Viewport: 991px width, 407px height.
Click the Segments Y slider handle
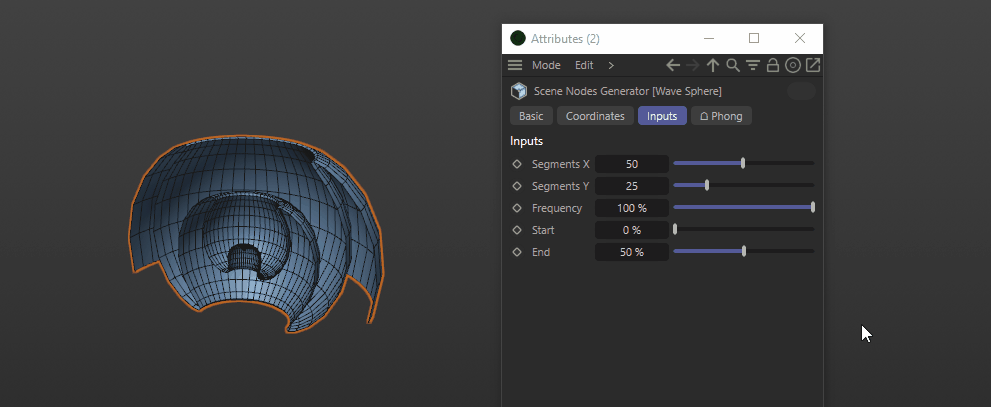[x=707, y=185]
